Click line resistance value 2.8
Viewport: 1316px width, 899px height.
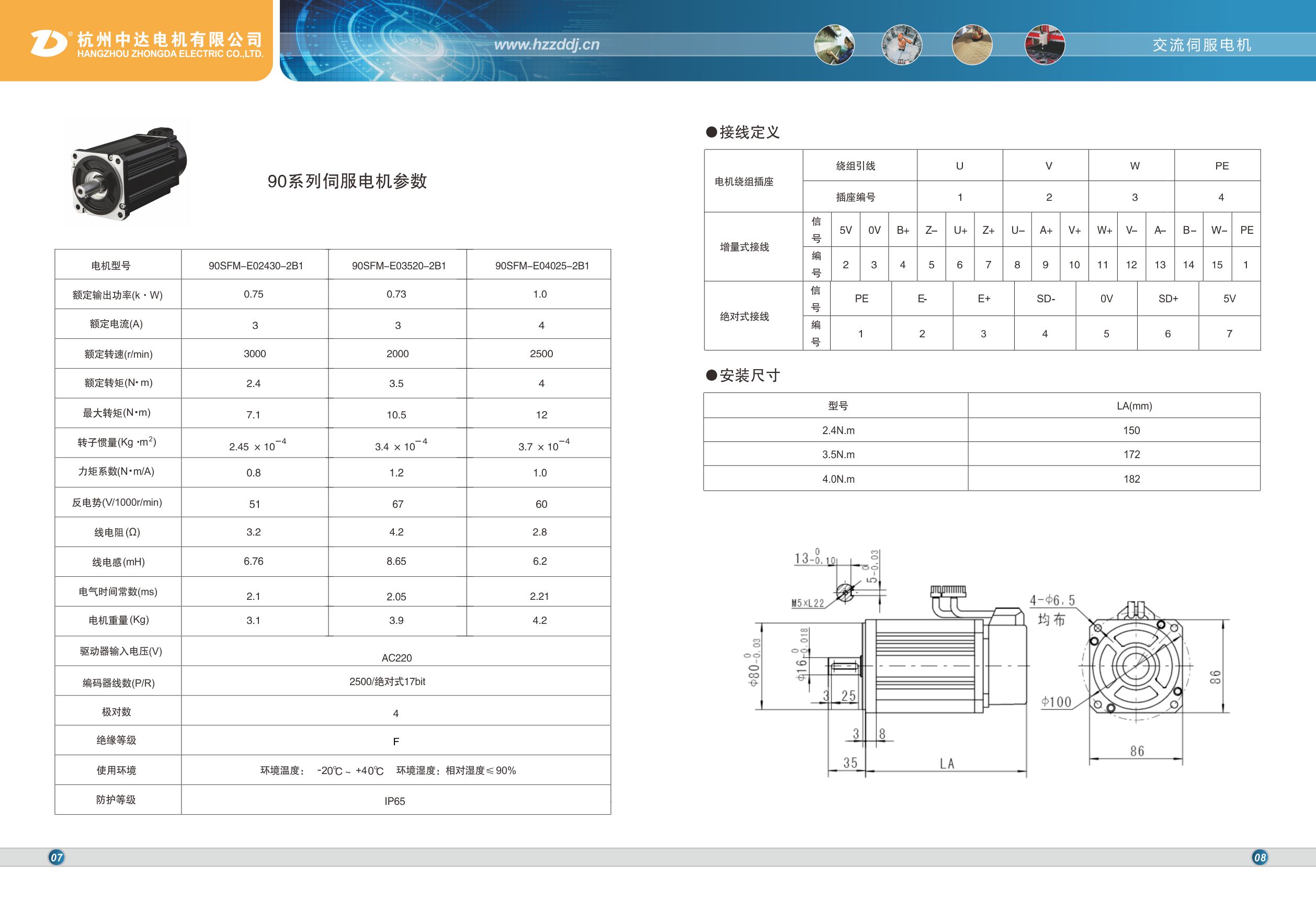(x=540, y=531)
